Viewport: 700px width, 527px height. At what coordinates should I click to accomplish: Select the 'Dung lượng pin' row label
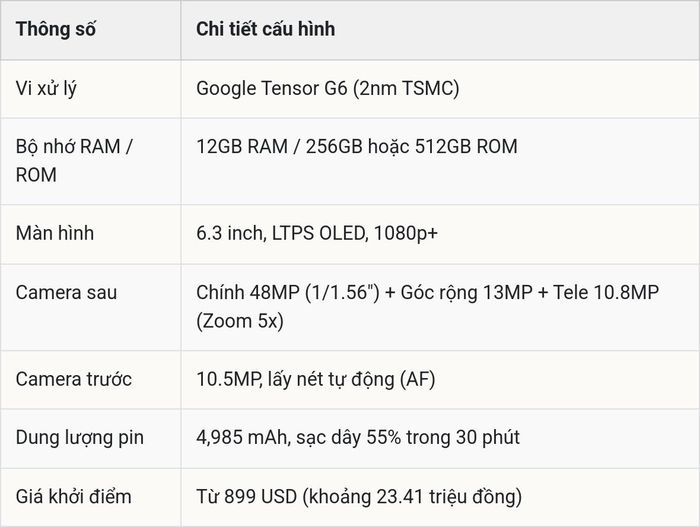(x=79, y=437)
